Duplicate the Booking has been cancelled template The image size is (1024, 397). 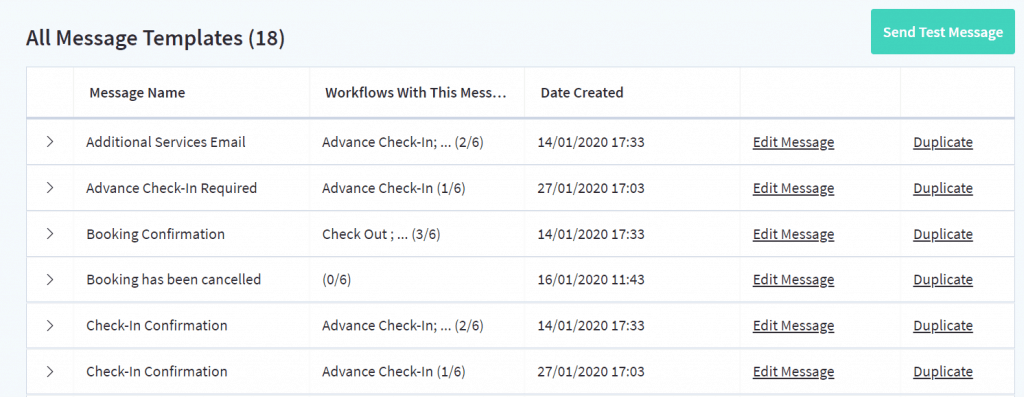(x=943, y=279)
